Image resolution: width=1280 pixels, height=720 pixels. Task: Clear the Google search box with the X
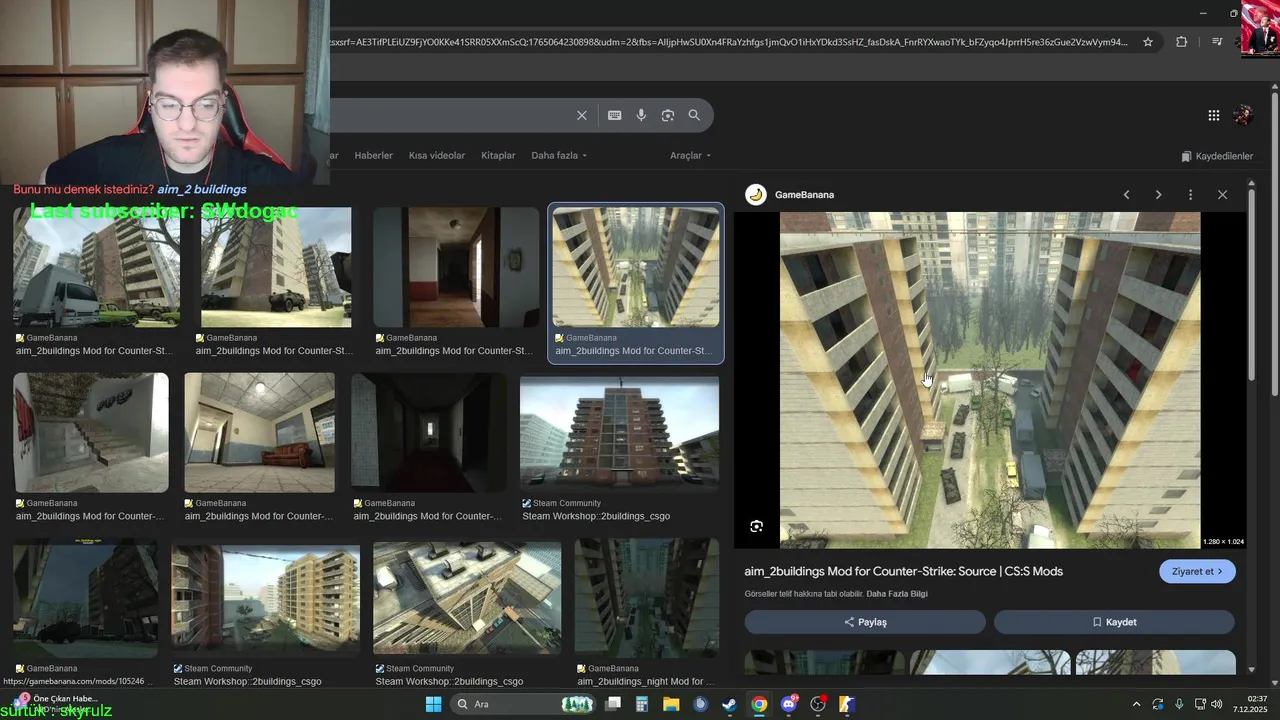[x=582, y=115]
